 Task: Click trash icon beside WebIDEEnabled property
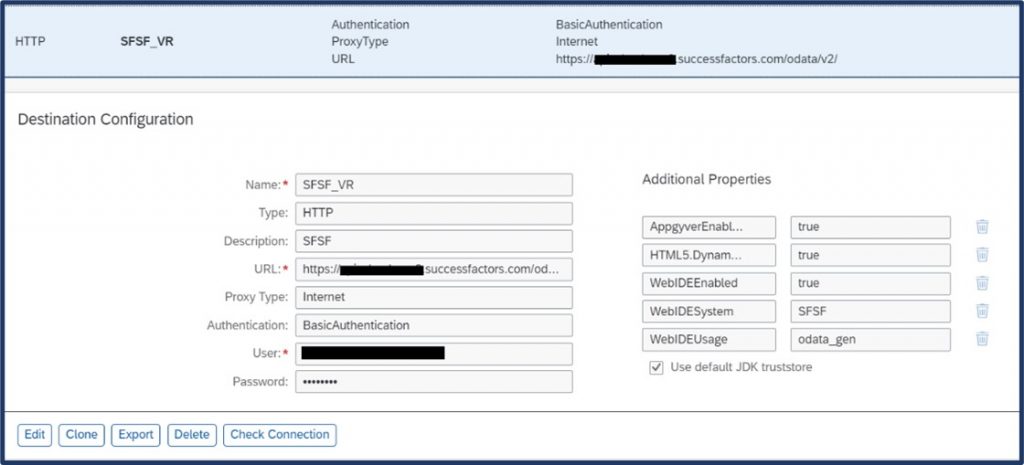tap(982, 283)
